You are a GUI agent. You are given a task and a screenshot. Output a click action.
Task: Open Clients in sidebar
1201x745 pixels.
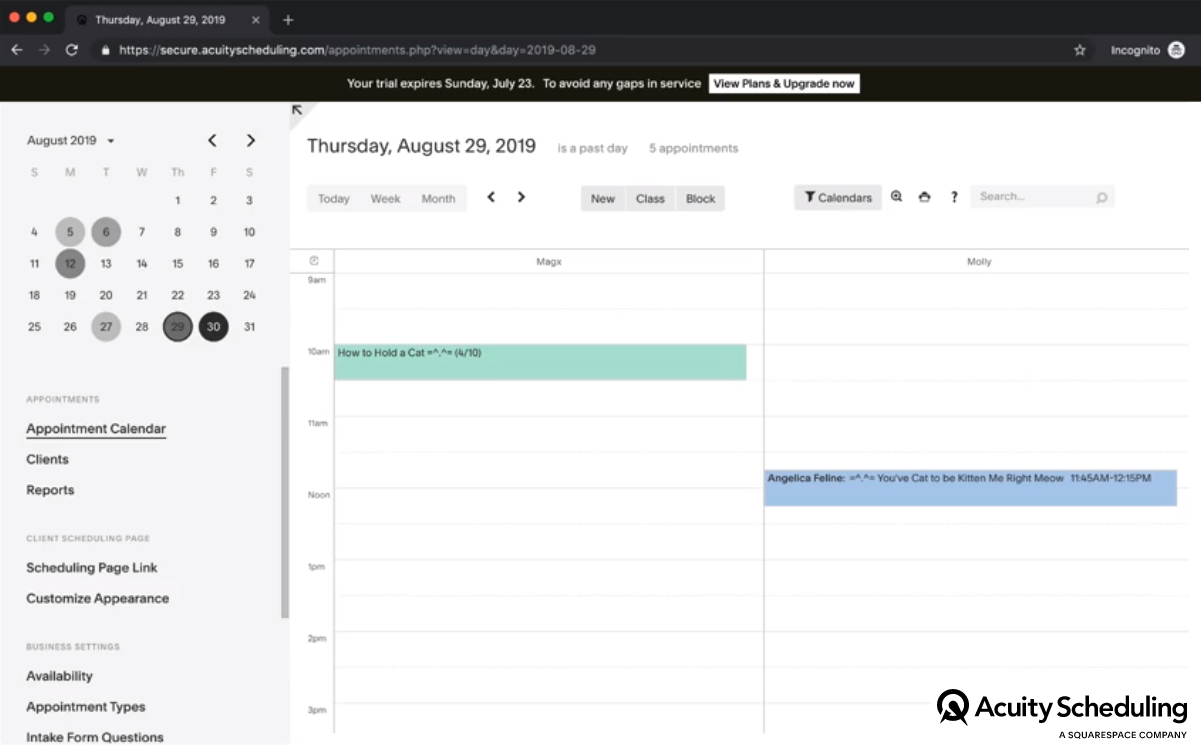47,460
